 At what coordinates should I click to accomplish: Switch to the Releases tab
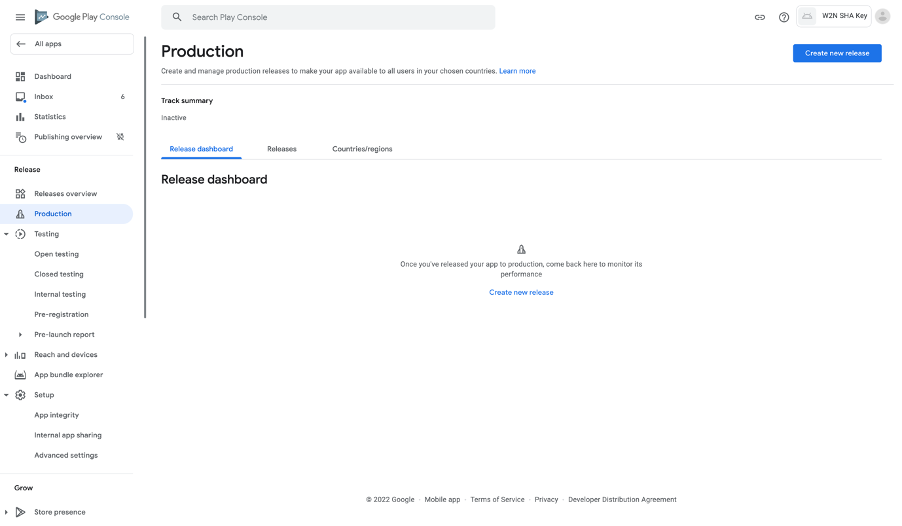282,149
